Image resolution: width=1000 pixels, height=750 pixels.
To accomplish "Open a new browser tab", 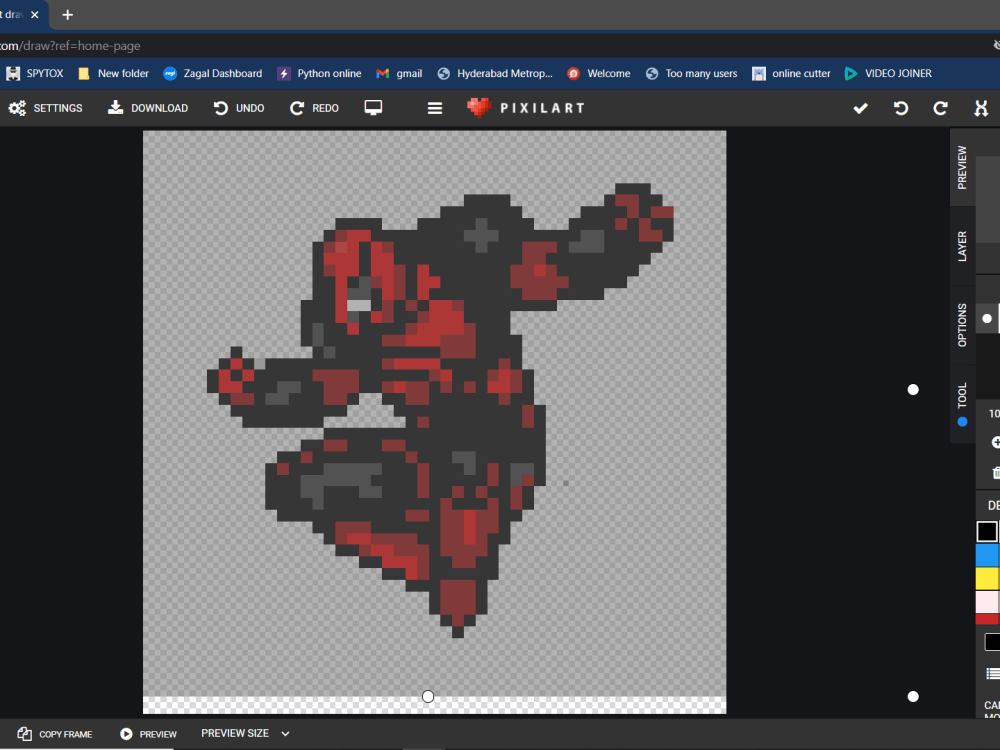I will point(68,15).
